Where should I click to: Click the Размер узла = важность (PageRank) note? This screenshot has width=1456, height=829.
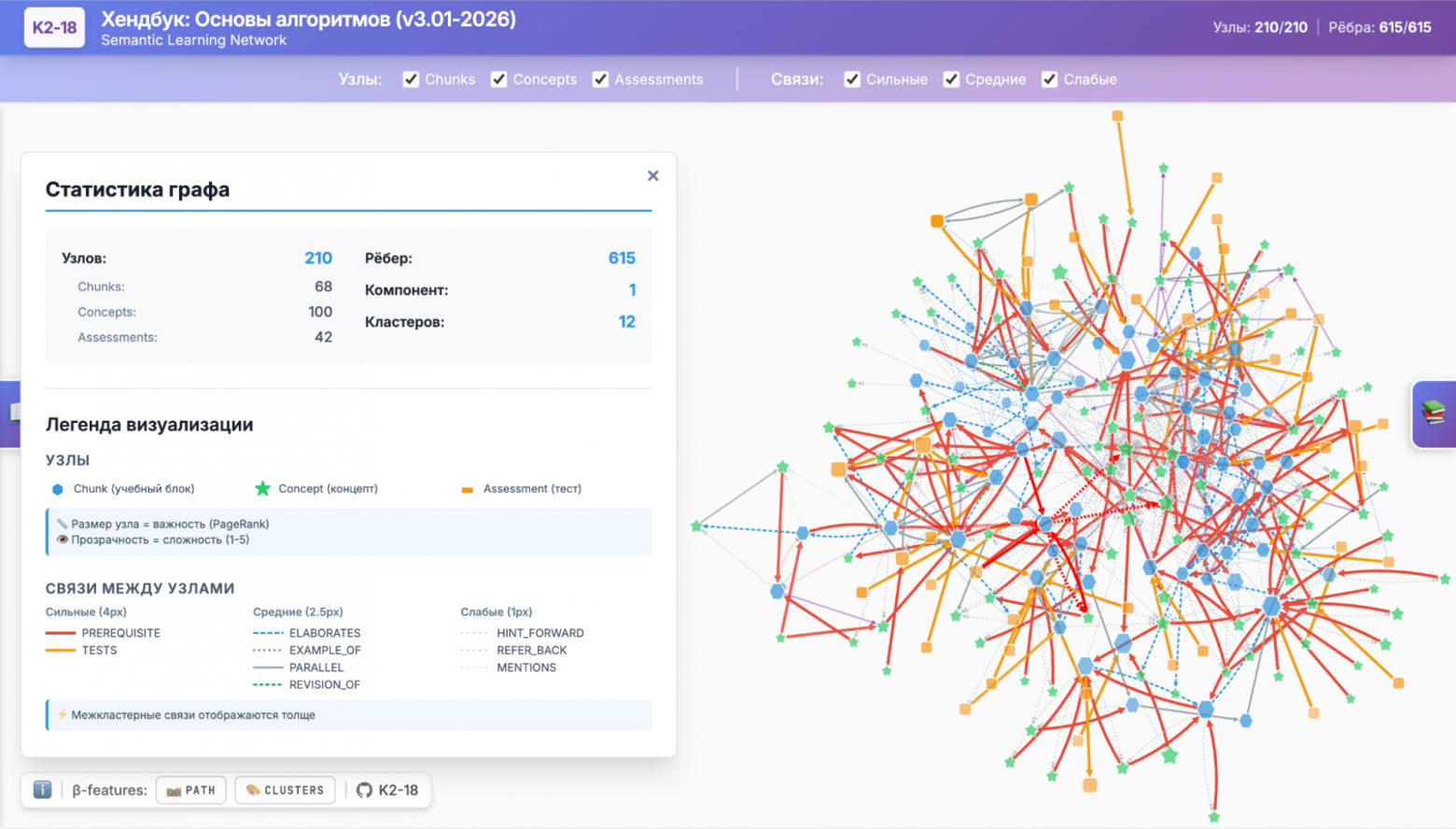(x=171, y=524)
